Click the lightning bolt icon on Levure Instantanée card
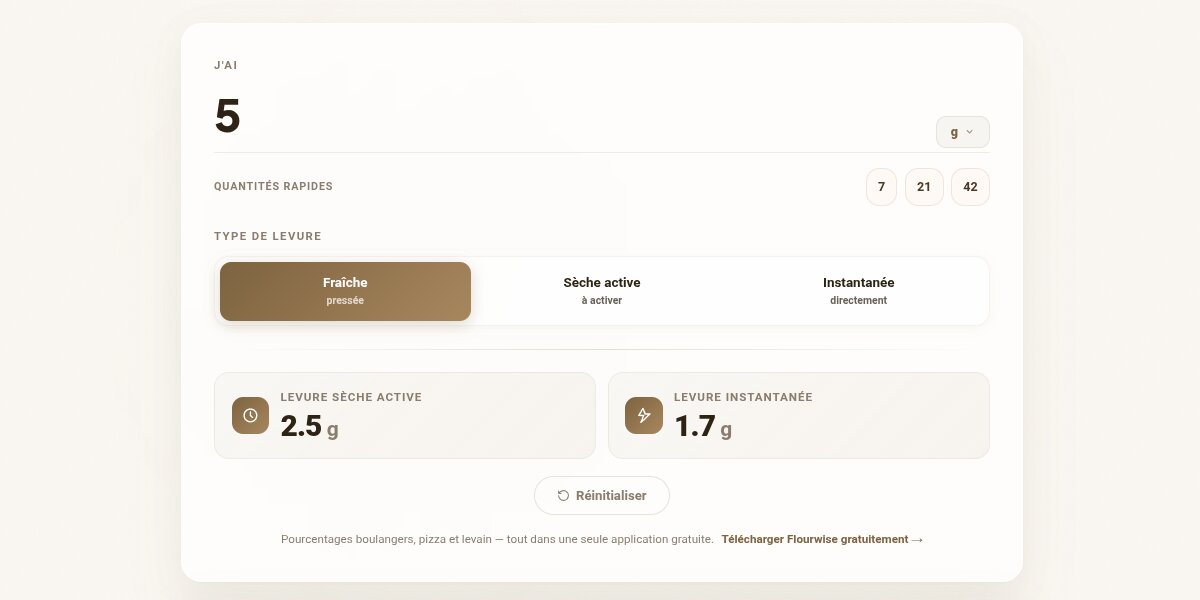The width and height of the screenshot is (1200, 600). [644, 416]
